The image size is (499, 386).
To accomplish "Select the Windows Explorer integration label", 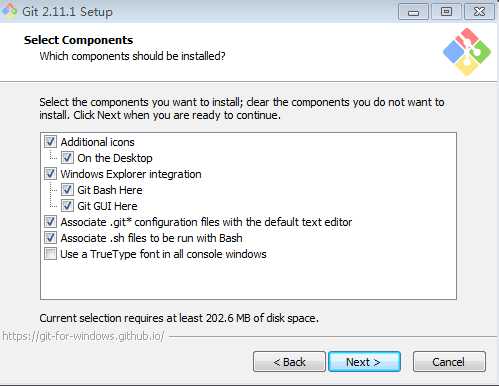I will tap(131, 174).
